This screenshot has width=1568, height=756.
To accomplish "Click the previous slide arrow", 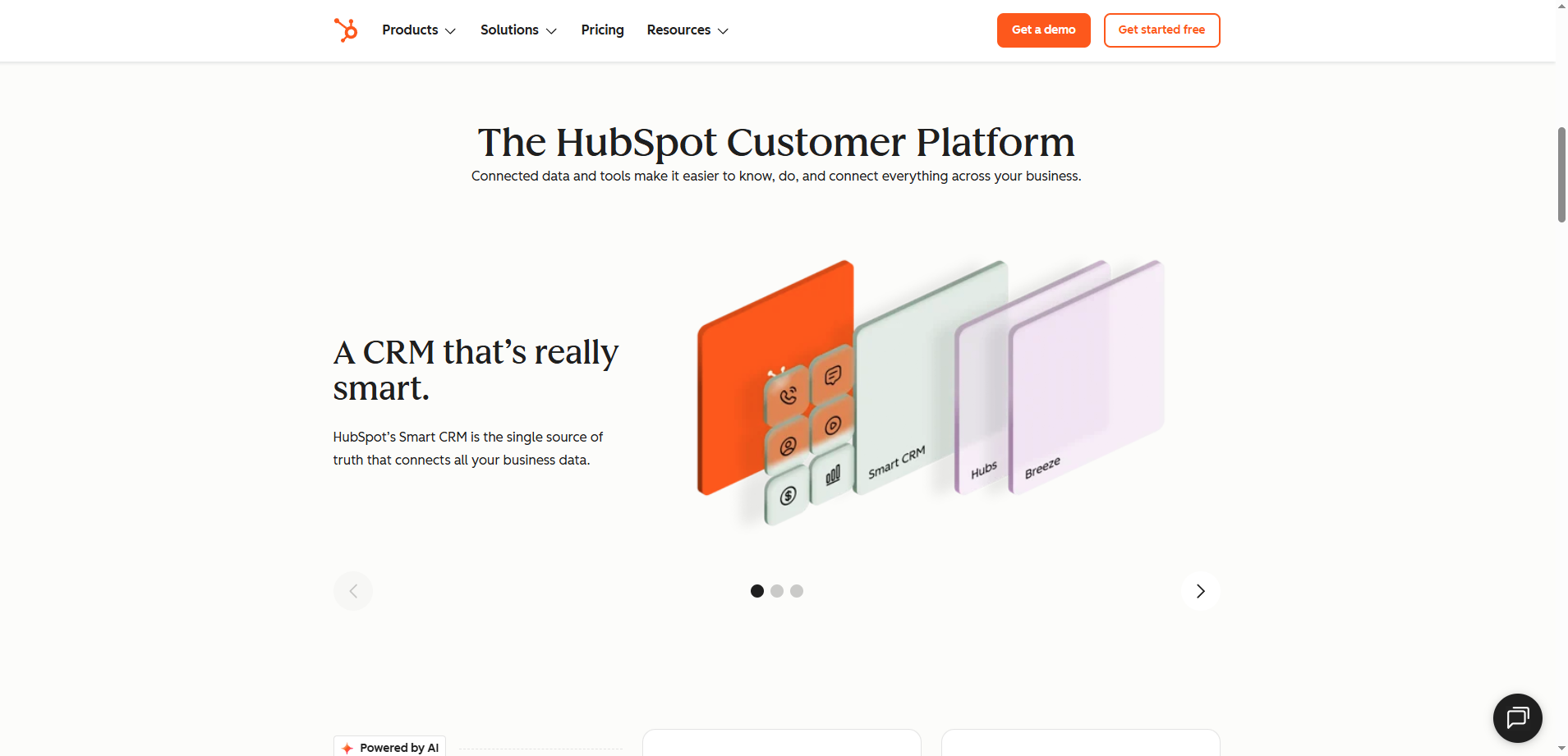I will 353,591.
